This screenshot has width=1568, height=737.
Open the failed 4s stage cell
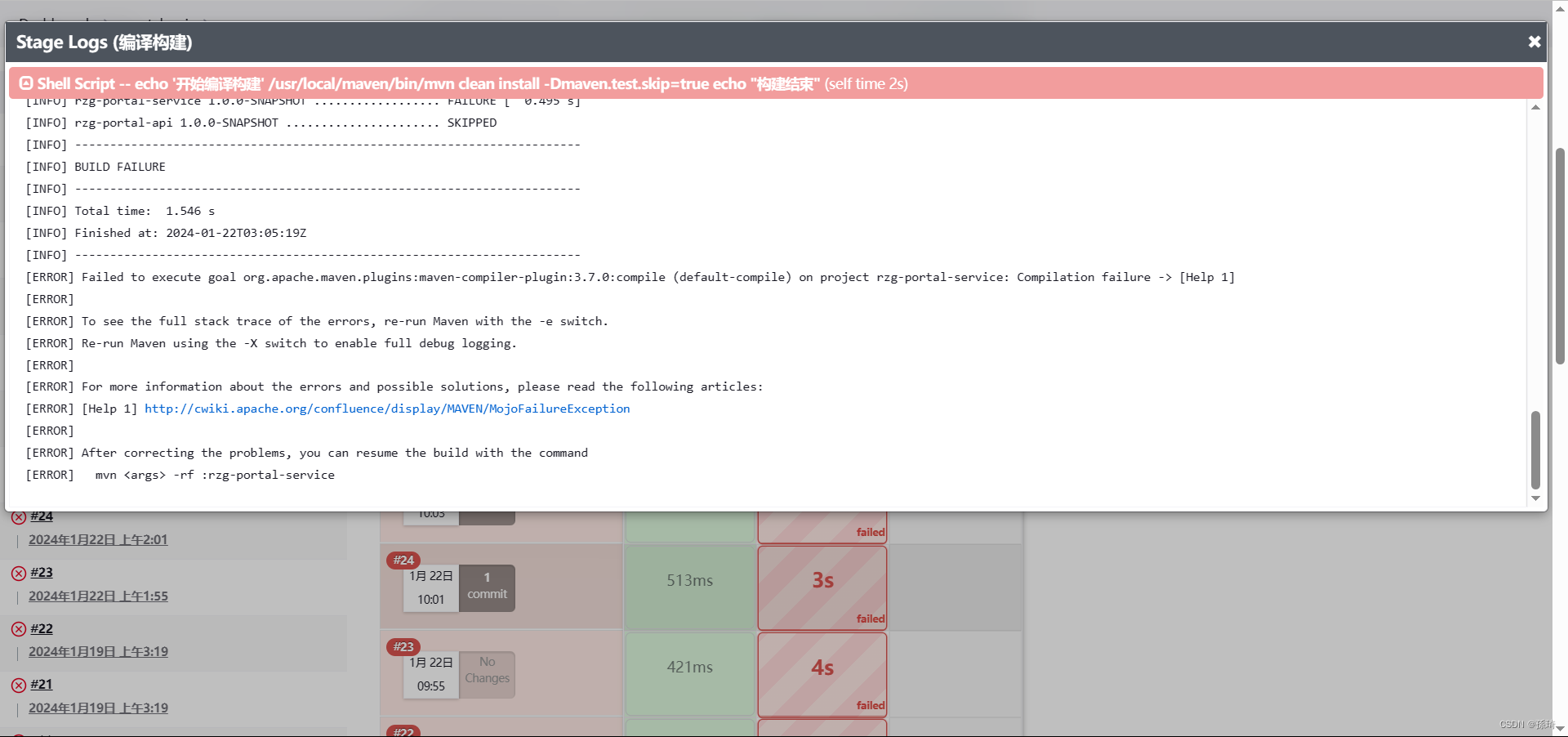[822, 673]
